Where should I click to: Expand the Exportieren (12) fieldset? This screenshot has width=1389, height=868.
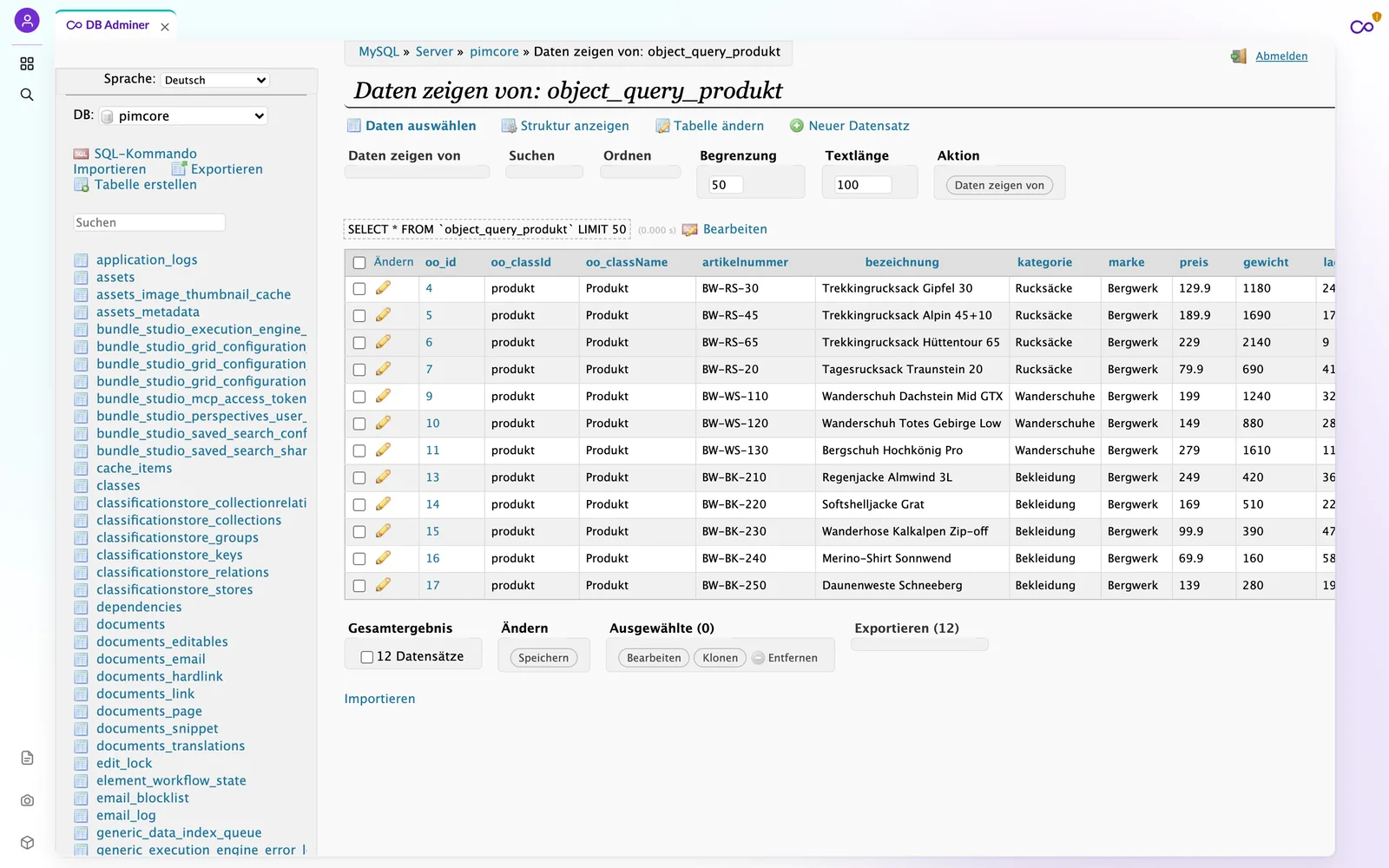coord(906,628)
